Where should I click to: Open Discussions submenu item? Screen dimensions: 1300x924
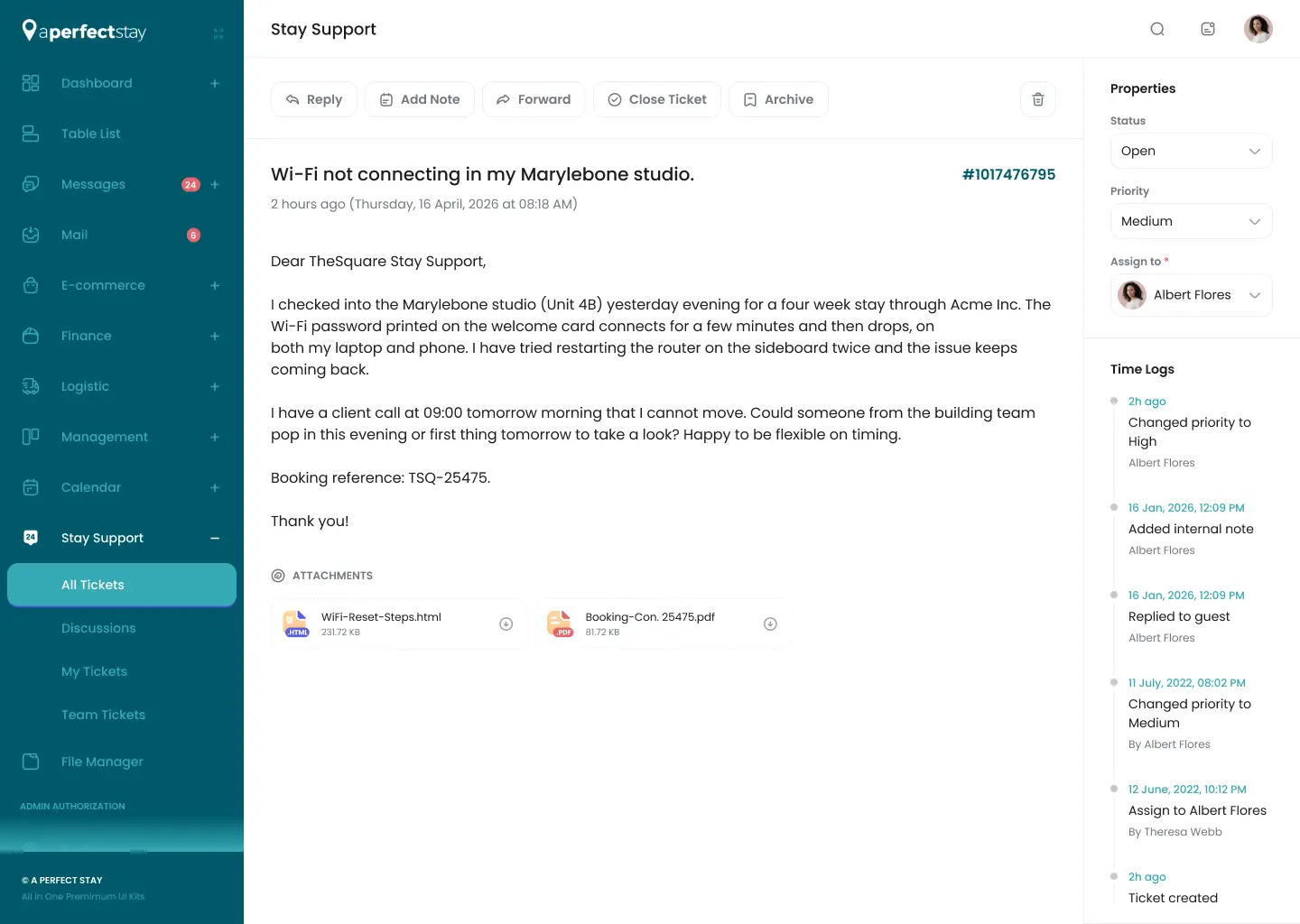click(98, 628)
